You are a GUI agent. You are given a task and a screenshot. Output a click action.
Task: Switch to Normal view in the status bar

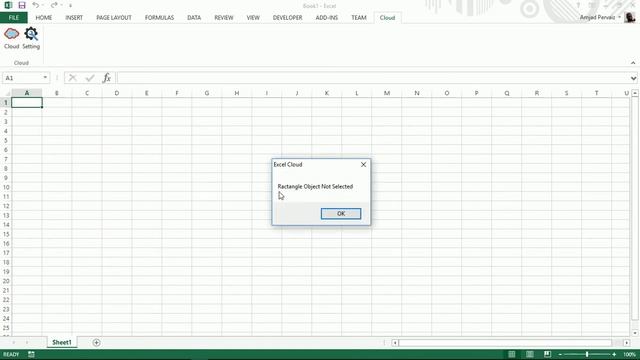(511, 354)
